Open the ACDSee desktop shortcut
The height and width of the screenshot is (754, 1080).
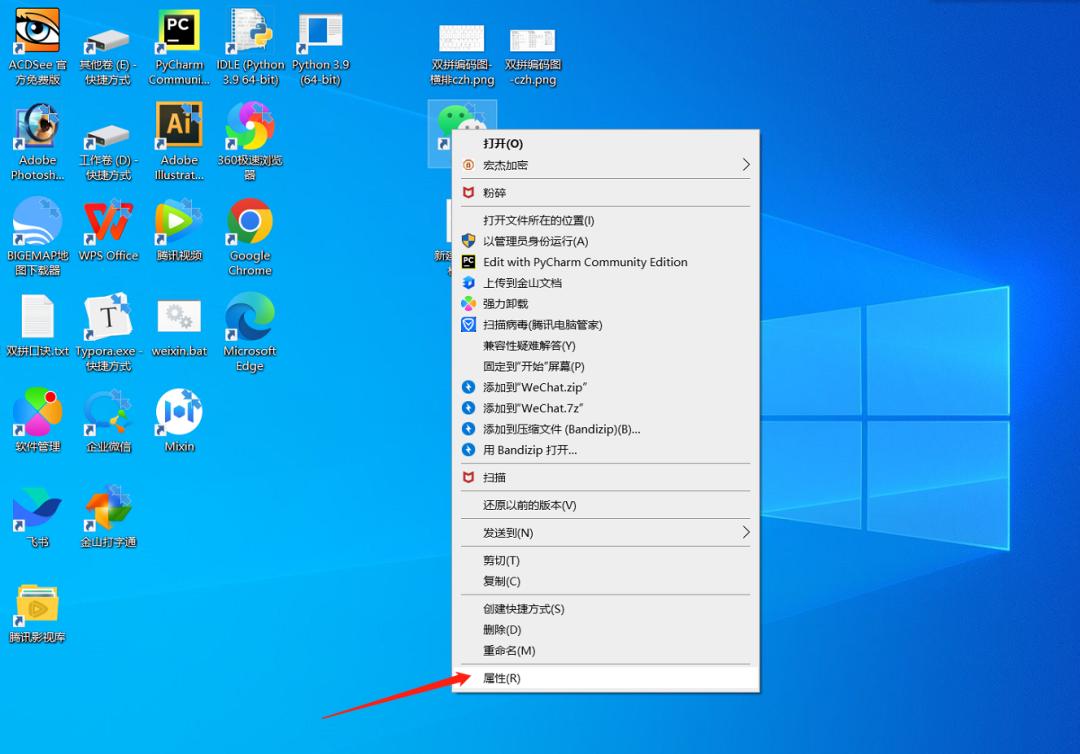pyautogui.click(x=37, y=33)
